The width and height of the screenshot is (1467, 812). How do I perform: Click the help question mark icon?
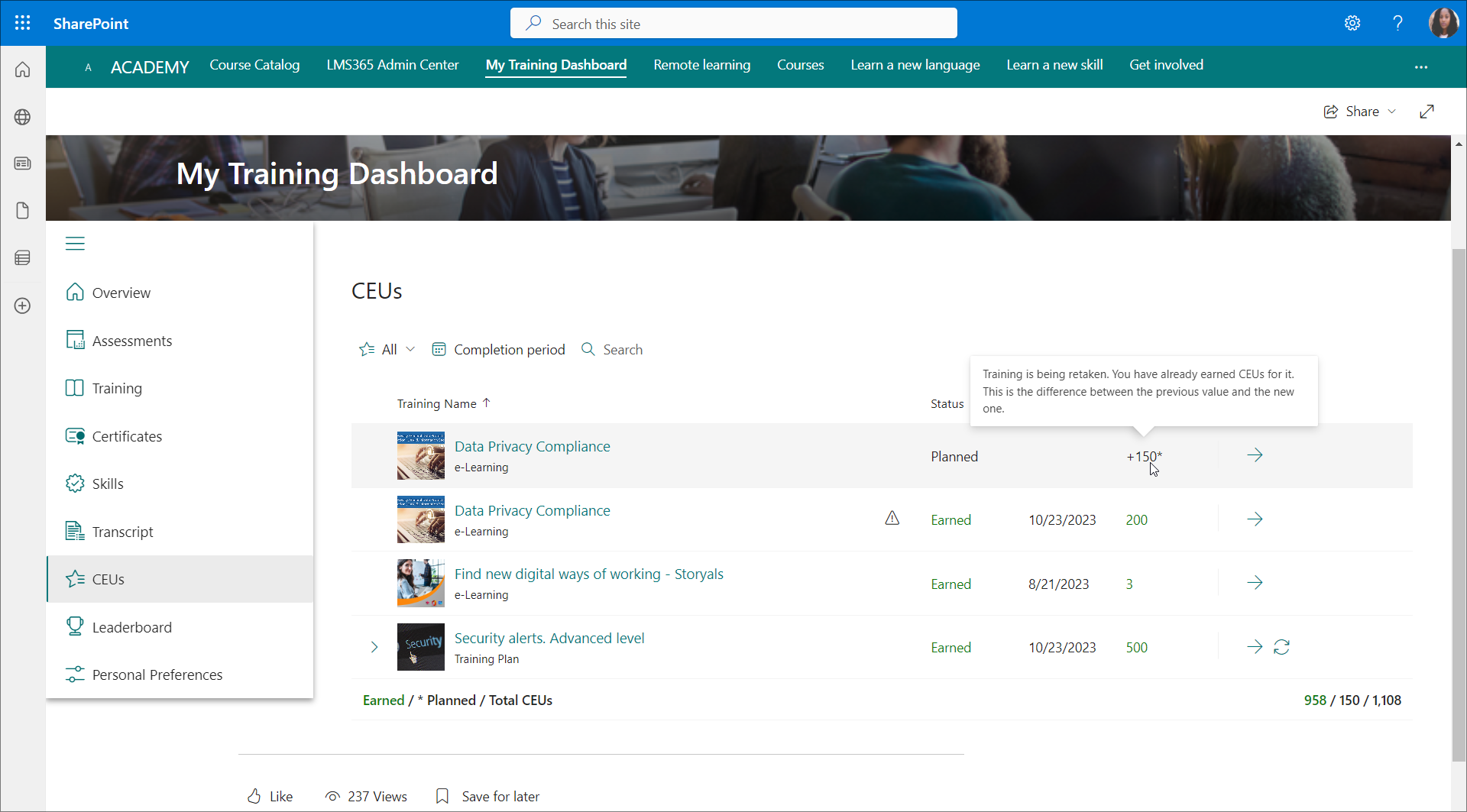(1397, 23)
